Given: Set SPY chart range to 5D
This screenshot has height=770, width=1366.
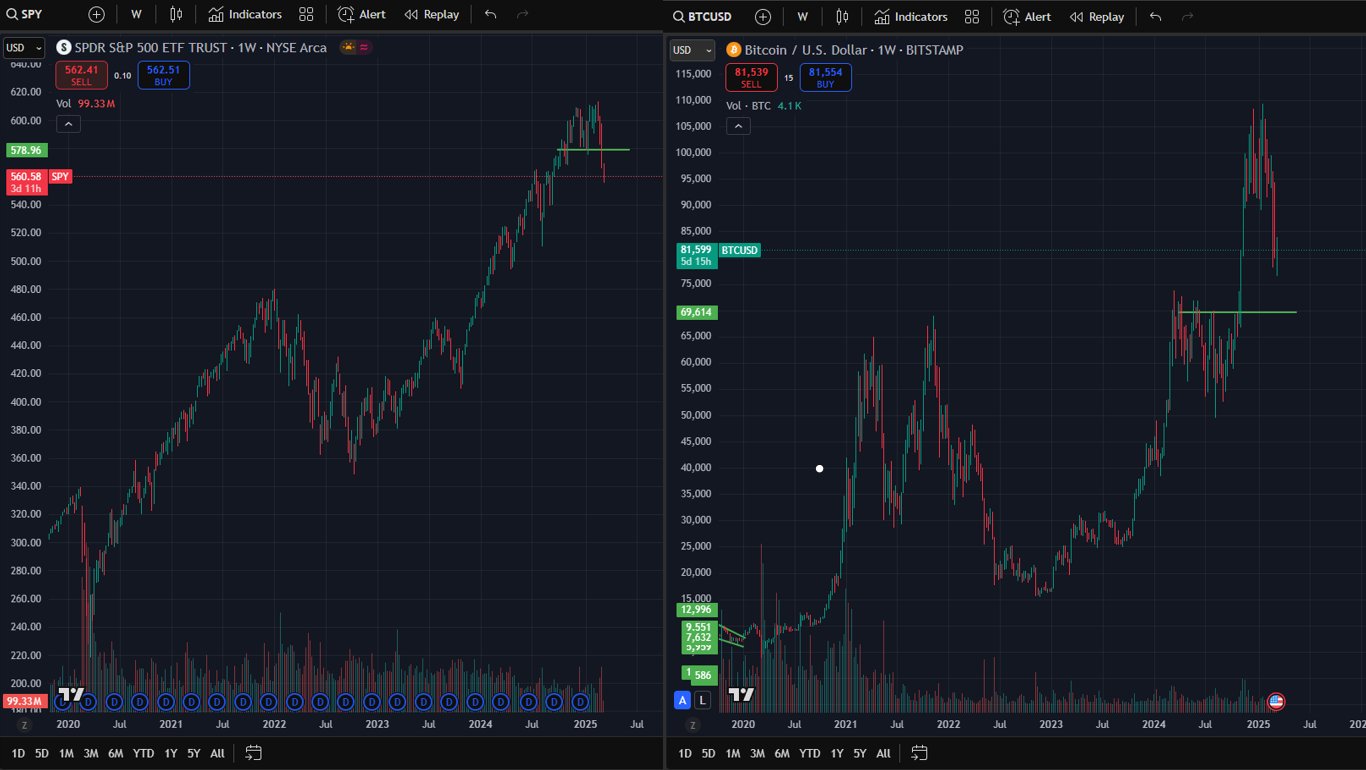Looking at the screenshot, I should [42, 753].
